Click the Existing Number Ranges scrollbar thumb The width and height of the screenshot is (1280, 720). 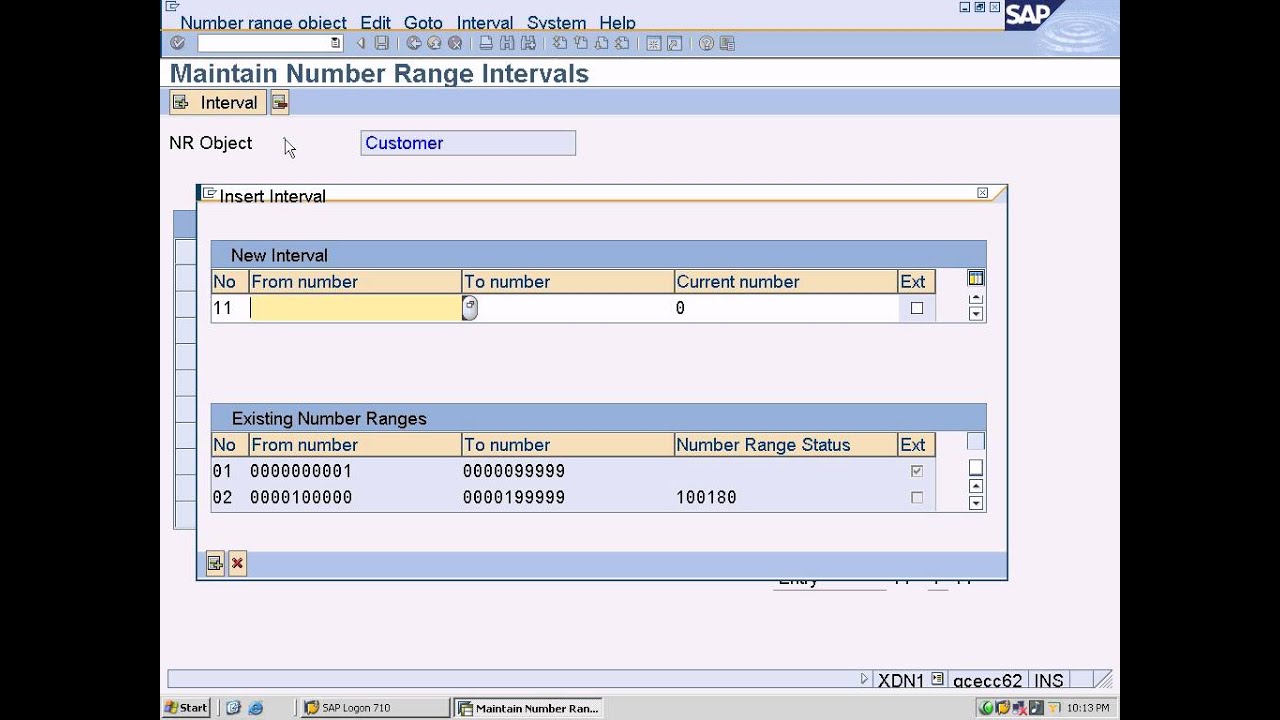pyautogui.click(x=976, y=467)
